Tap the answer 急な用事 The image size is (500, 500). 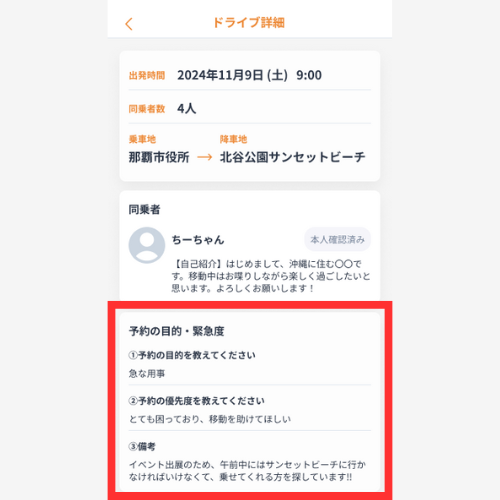point(147,373)
